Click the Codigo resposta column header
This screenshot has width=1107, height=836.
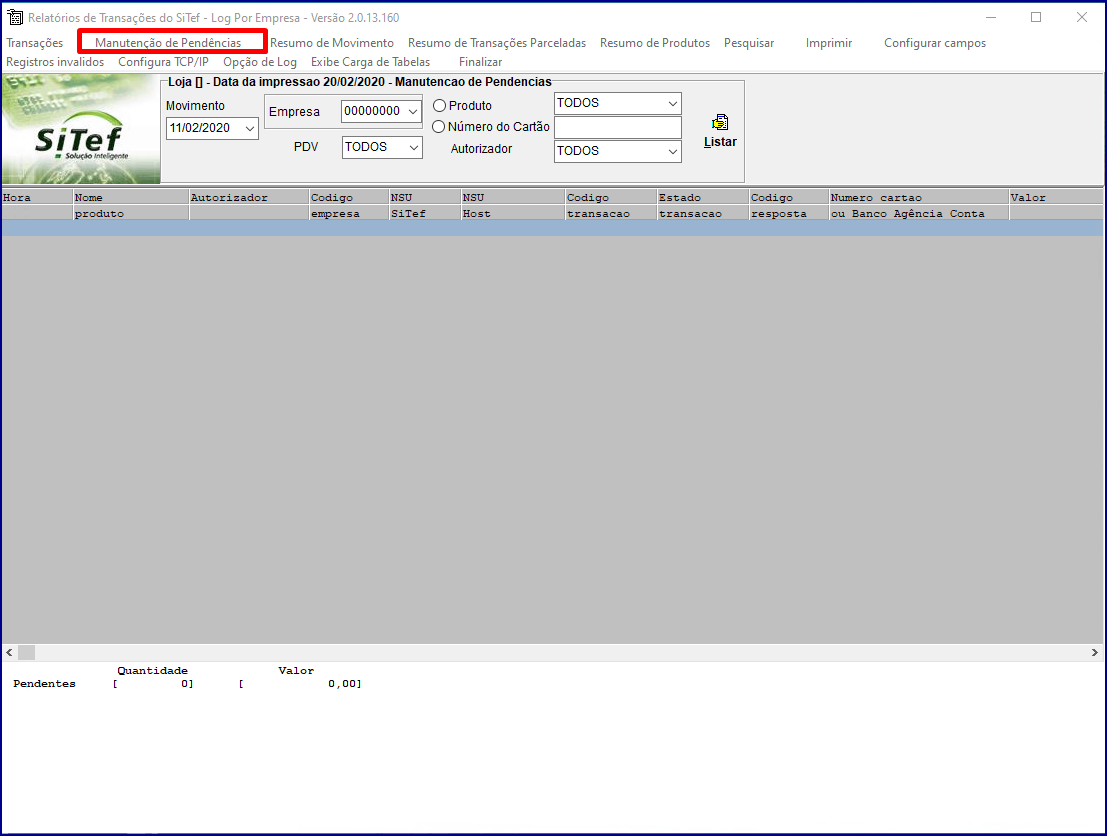point(789,205)
